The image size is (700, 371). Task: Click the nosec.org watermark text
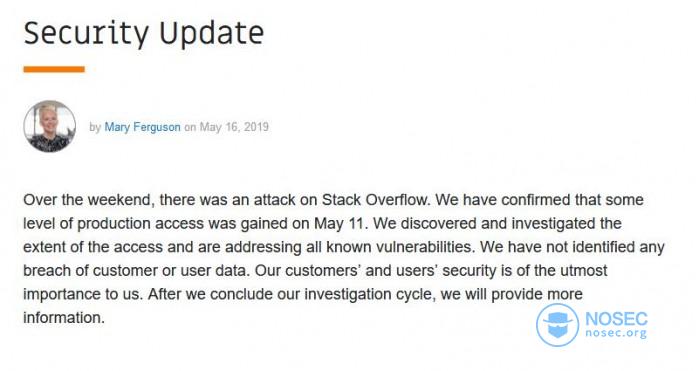(616, 333)
